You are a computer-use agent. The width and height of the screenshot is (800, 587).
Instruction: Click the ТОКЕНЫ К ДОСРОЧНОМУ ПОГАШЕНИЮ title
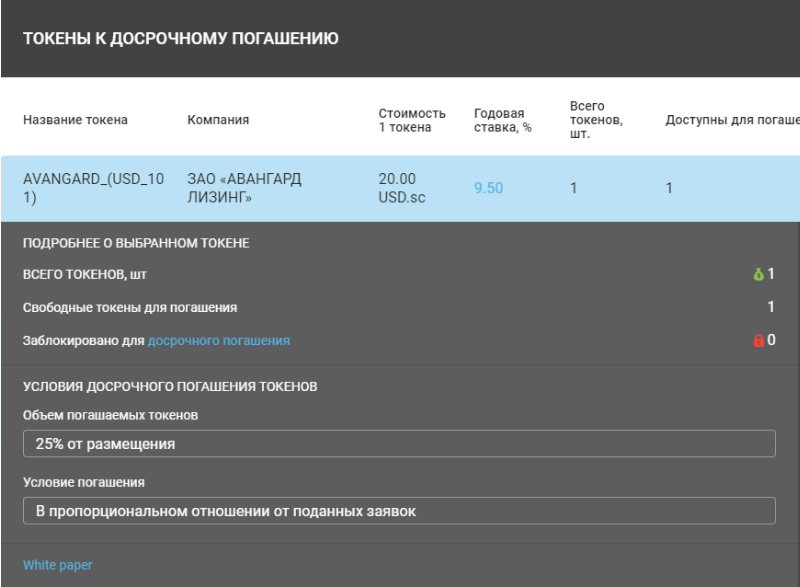point(181,38)
